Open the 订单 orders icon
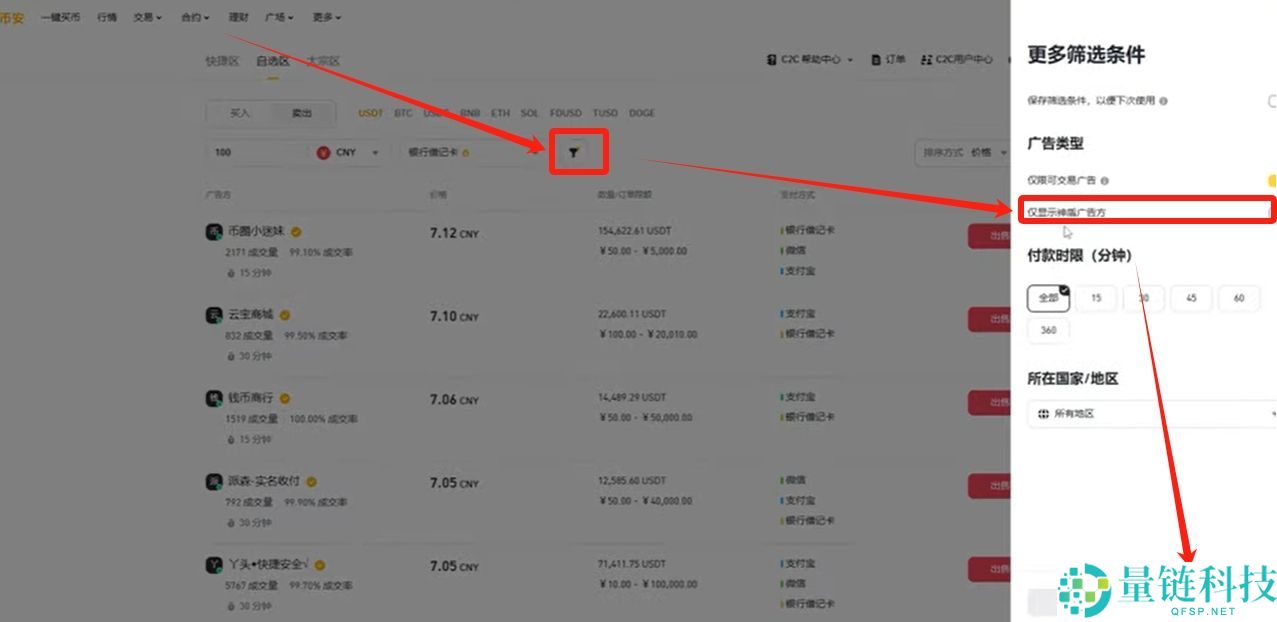This screenshot has height=622, width=1277. click(874, 60)
